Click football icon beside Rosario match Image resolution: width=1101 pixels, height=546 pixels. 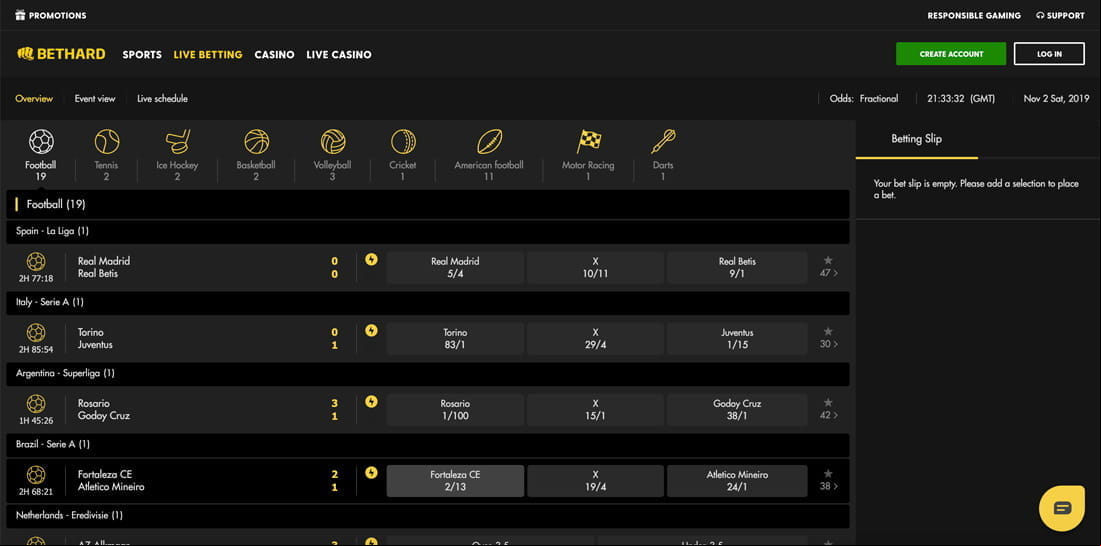pyautogui.click(x=36, y=404)
